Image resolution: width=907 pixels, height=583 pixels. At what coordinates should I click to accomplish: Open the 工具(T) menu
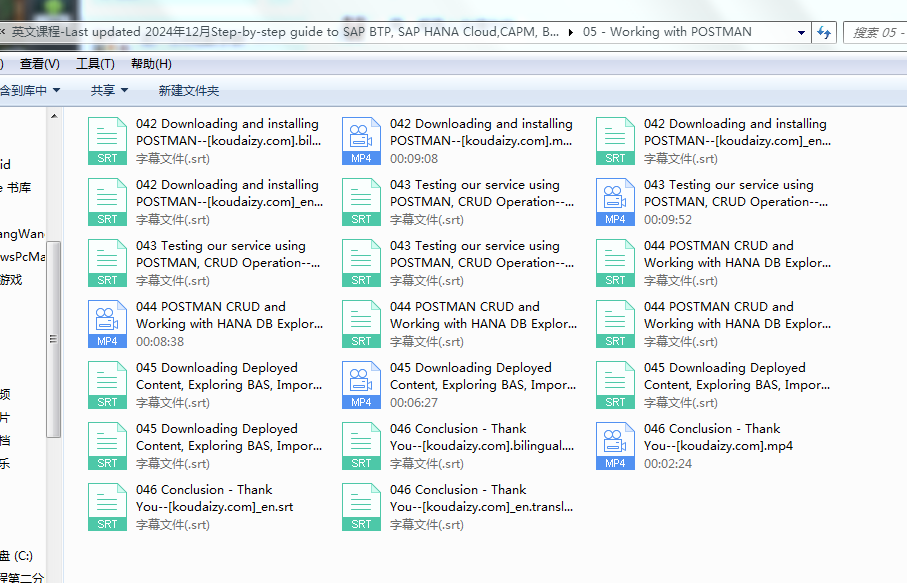pyautogui.click(x=95, y=64)
